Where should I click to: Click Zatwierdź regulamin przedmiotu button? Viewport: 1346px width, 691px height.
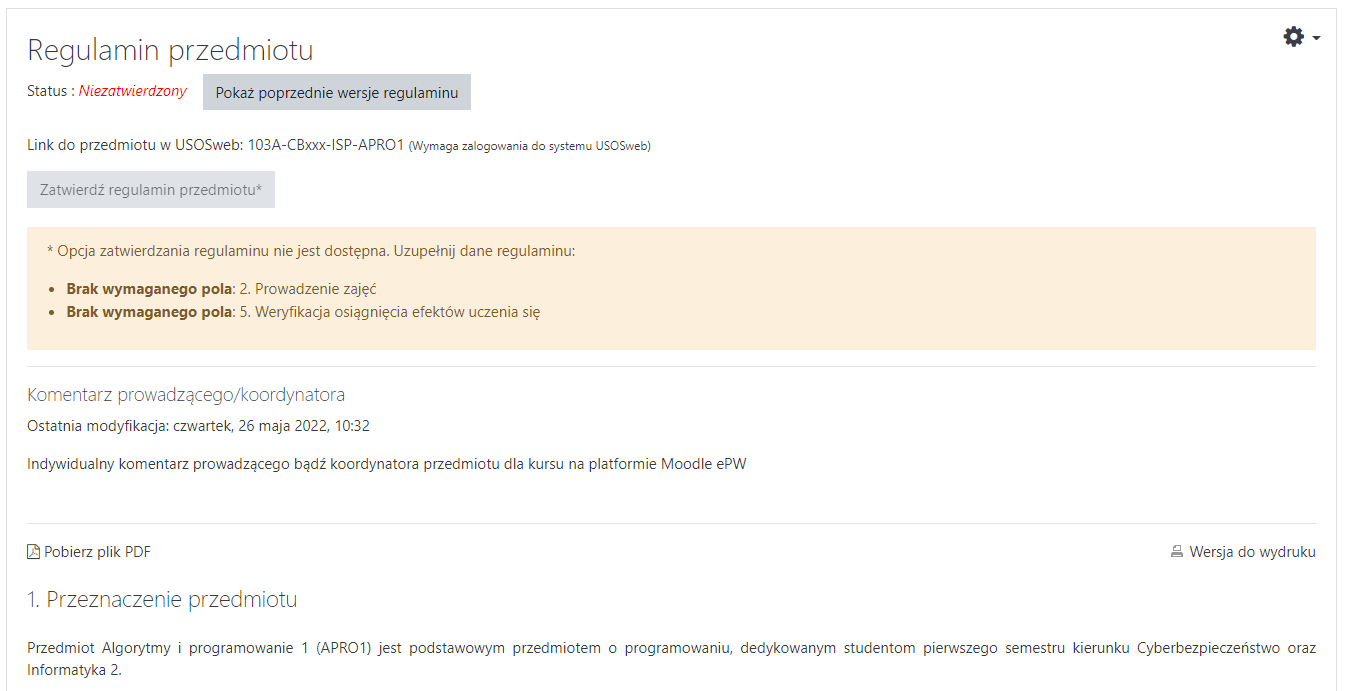click(x=151, y=190)
